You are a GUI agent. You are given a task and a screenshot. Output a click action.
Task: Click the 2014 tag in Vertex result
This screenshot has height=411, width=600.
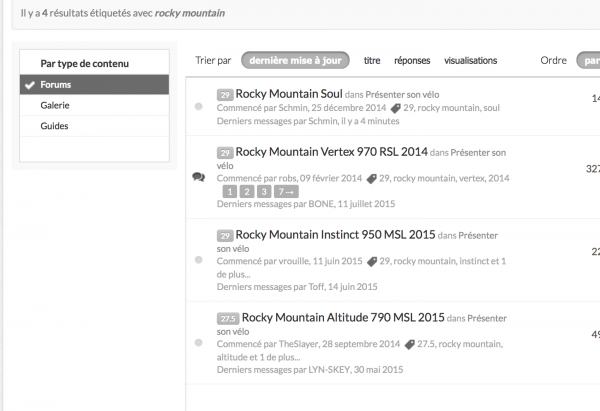(x=499, y=178)
